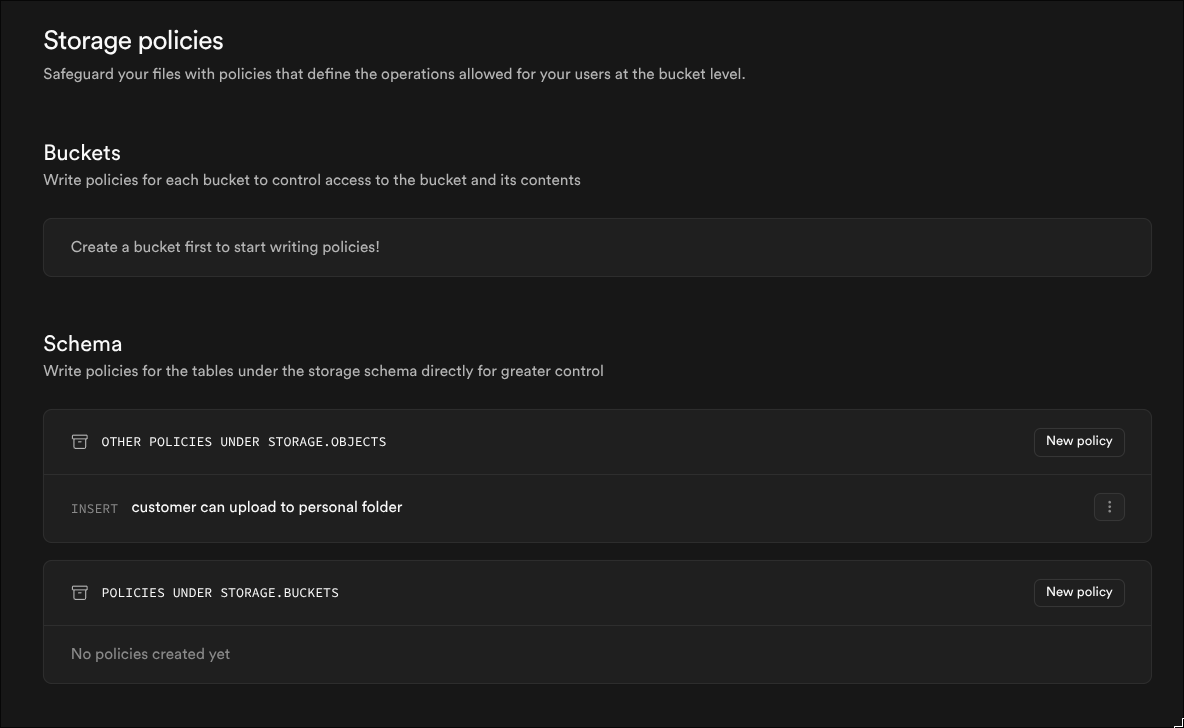The width and height of the screenshot is (1184, 728).
Task: Click 'POLICIES UNDER STORAGE.BUCKETS' header text
Action: point(220,593)
